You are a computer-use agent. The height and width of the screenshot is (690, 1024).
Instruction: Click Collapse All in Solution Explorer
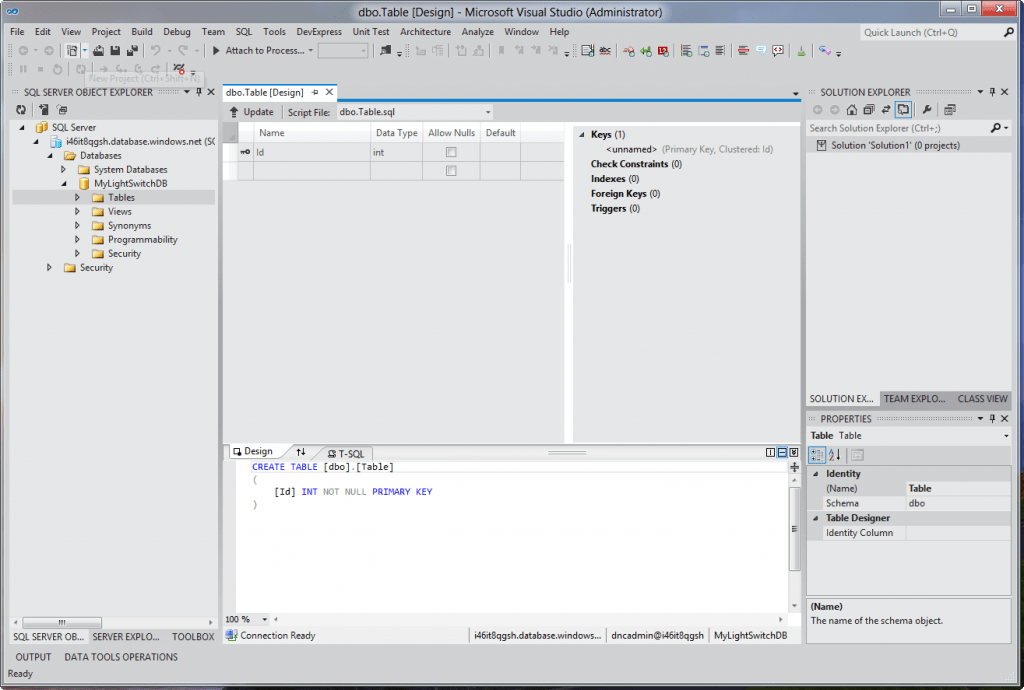[x=869, y=110]
